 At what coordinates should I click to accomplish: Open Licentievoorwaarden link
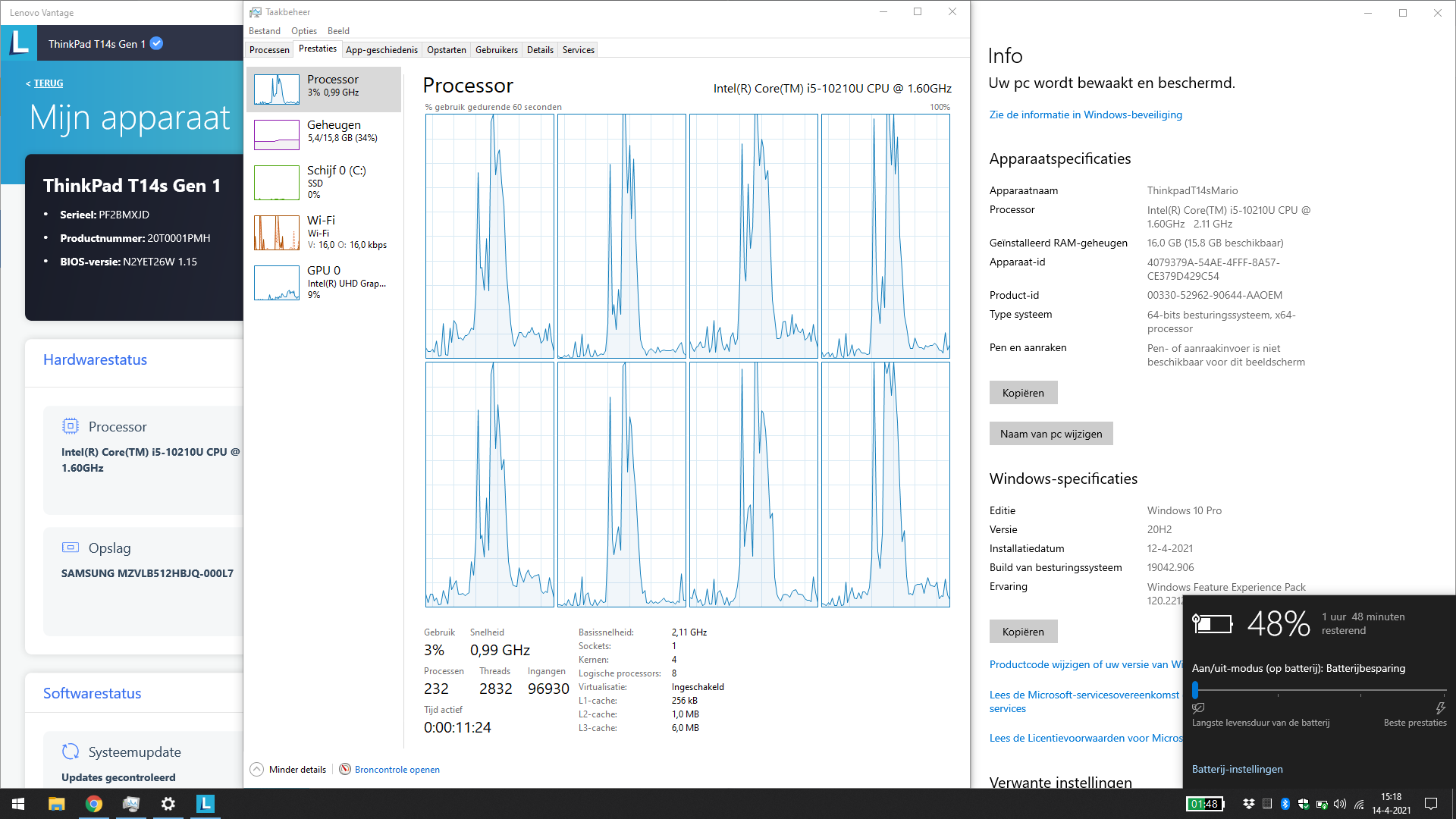1085,738
